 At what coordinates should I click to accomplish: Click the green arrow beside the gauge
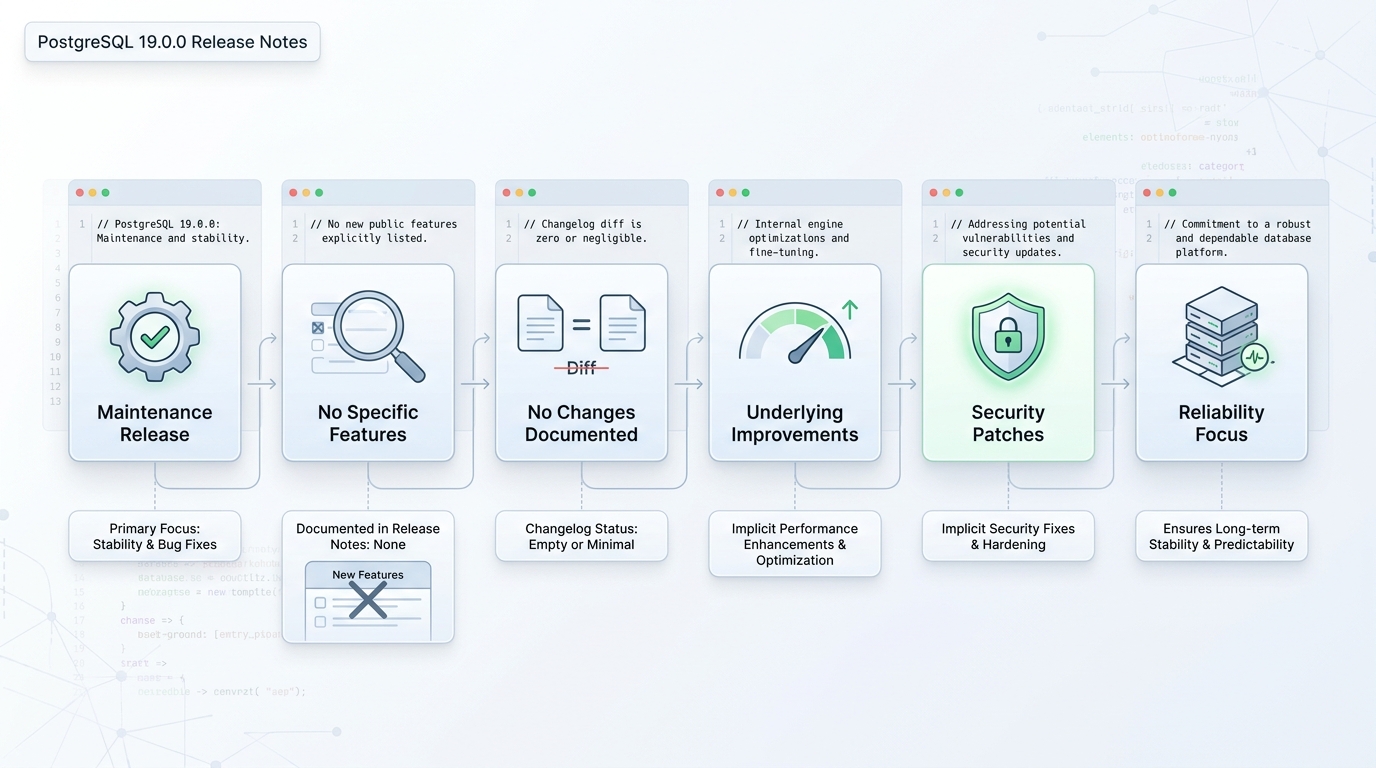click(850, 310)
